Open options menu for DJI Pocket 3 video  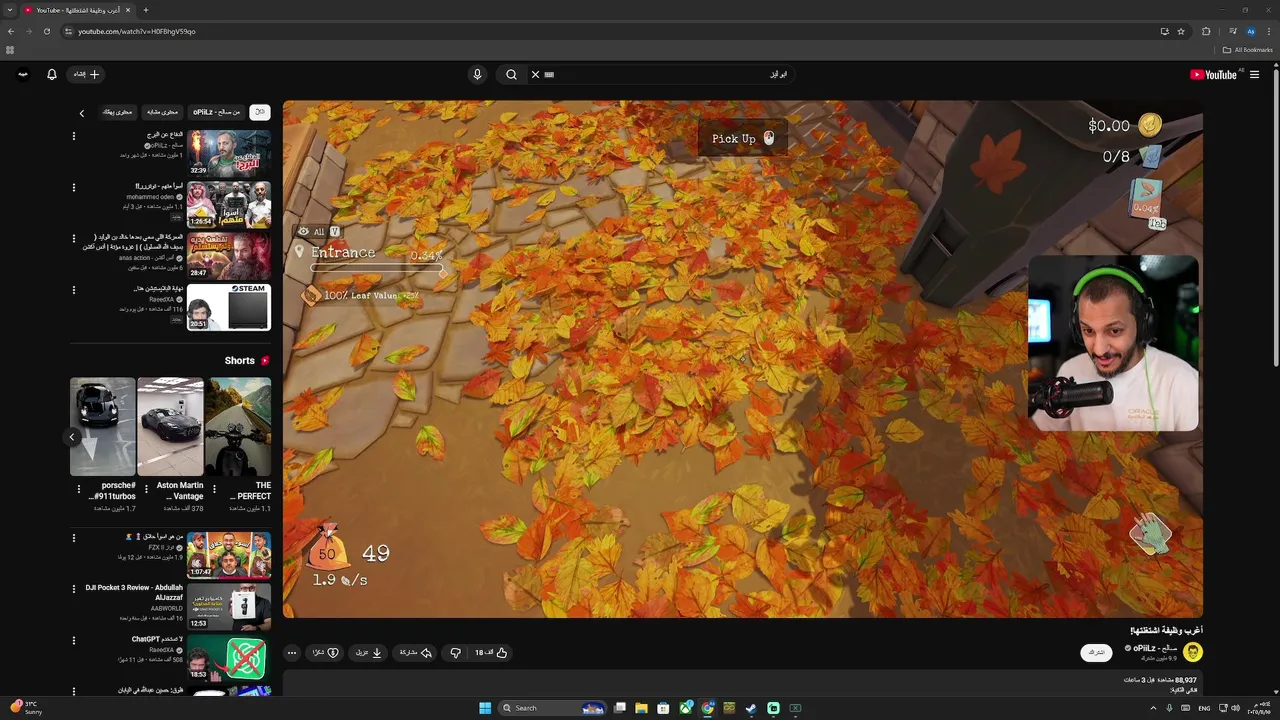[73, 588]
